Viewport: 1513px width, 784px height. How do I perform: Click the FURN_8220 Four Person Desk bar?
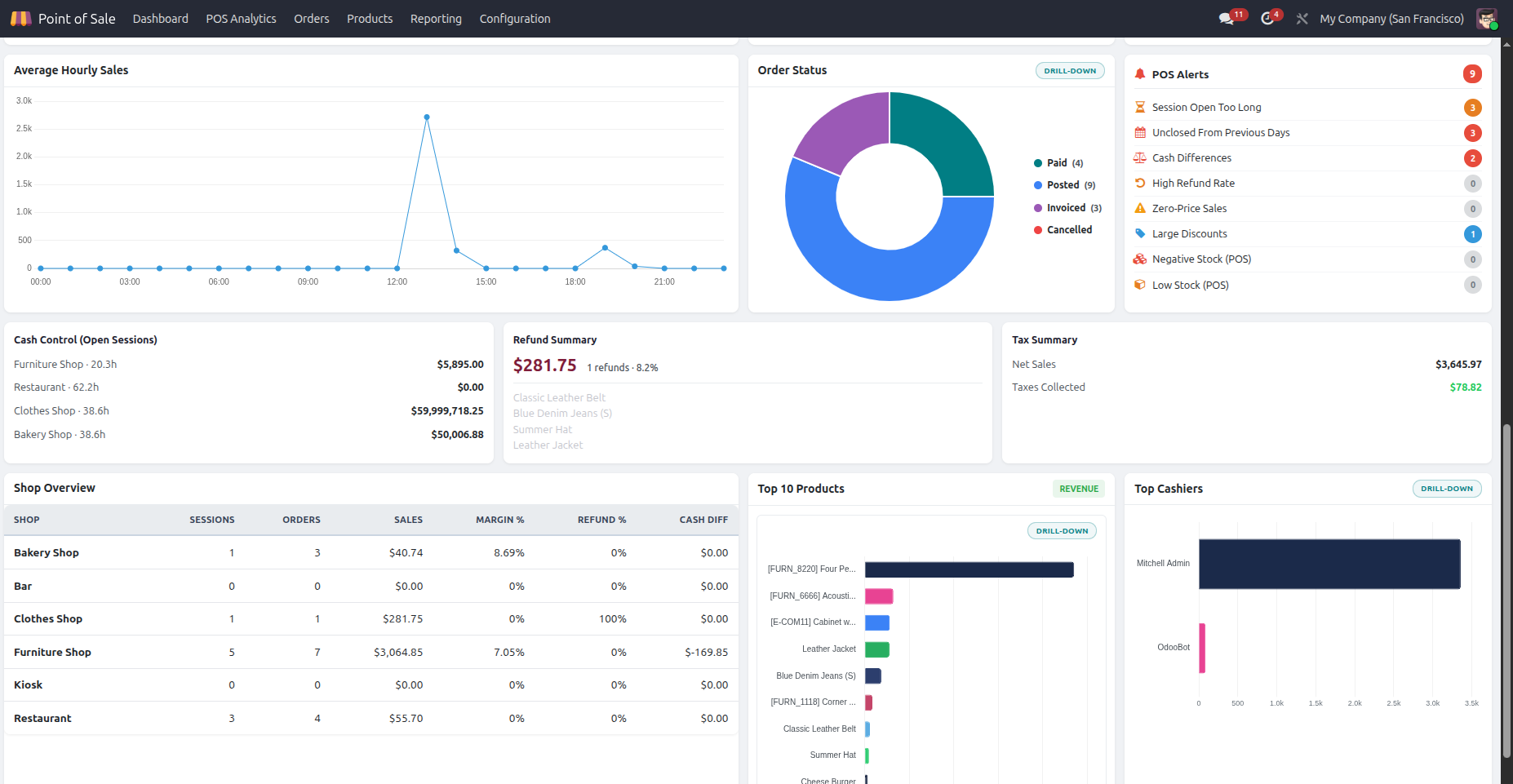(969, 569)
